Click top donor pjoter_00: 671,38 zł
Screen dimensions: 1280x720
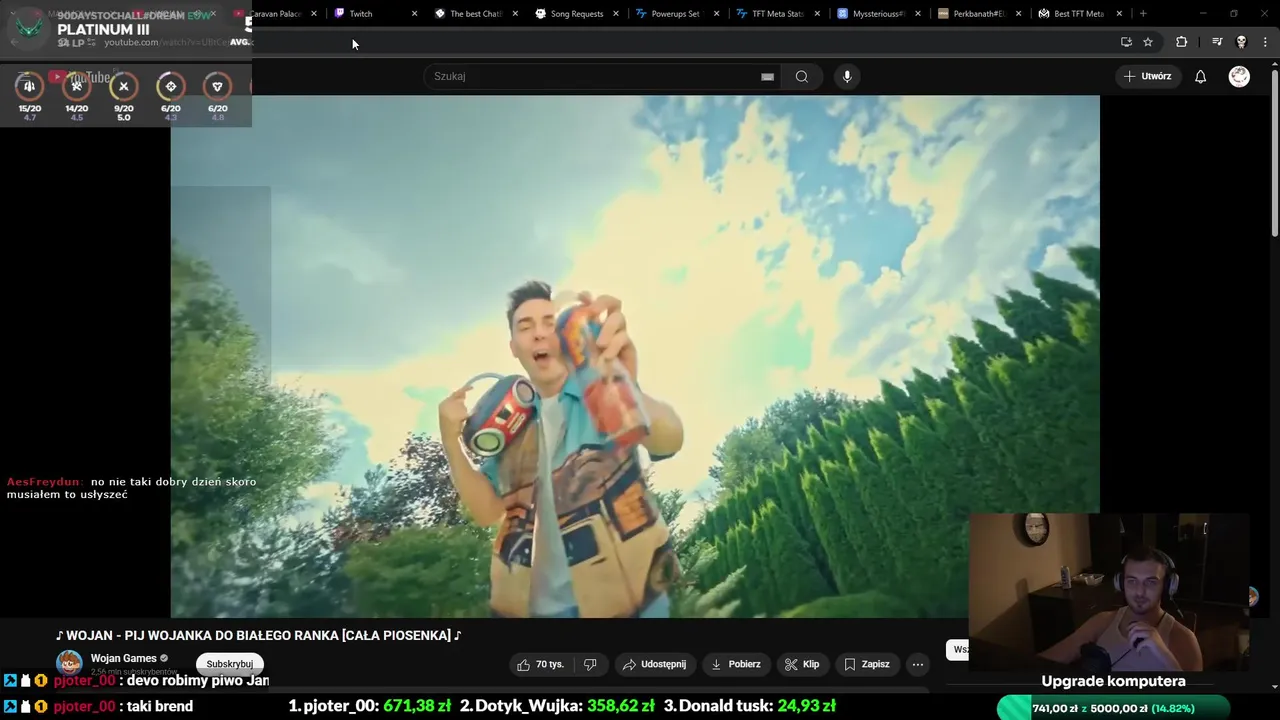(x=369, y=706)
